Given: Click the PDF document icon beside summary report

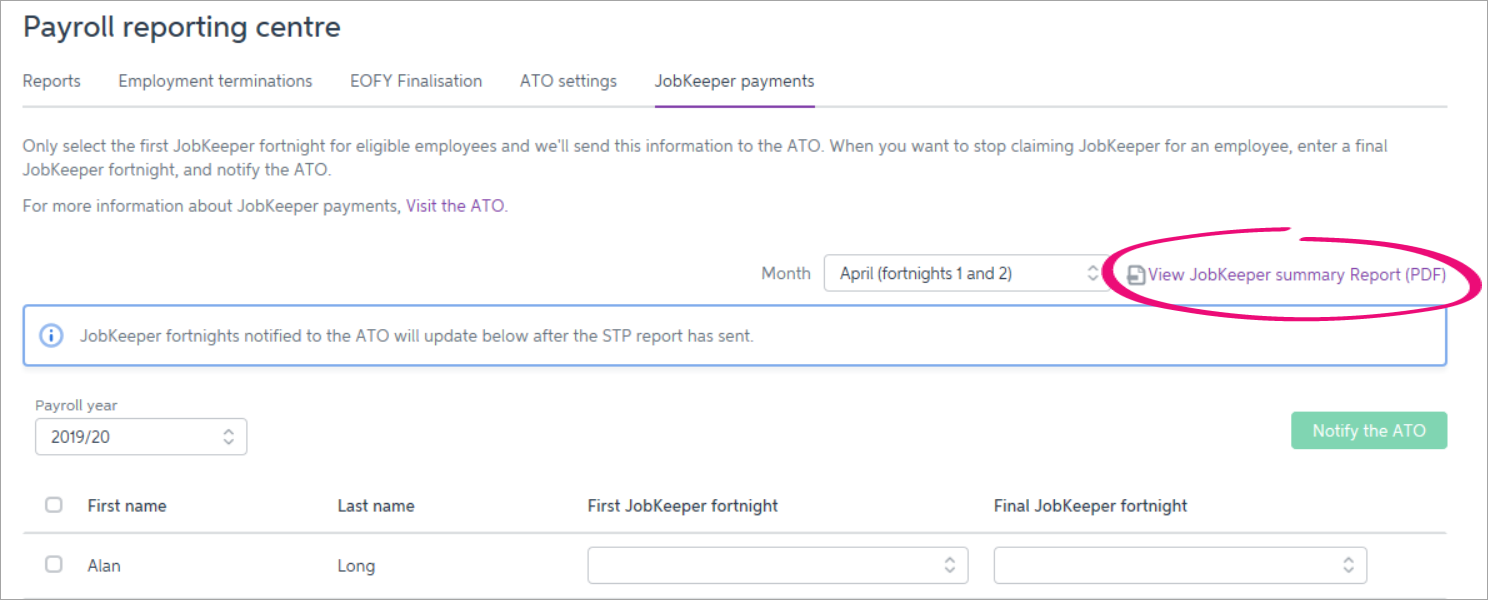Looking at the screenshot, I should (x=1136, y=275).
